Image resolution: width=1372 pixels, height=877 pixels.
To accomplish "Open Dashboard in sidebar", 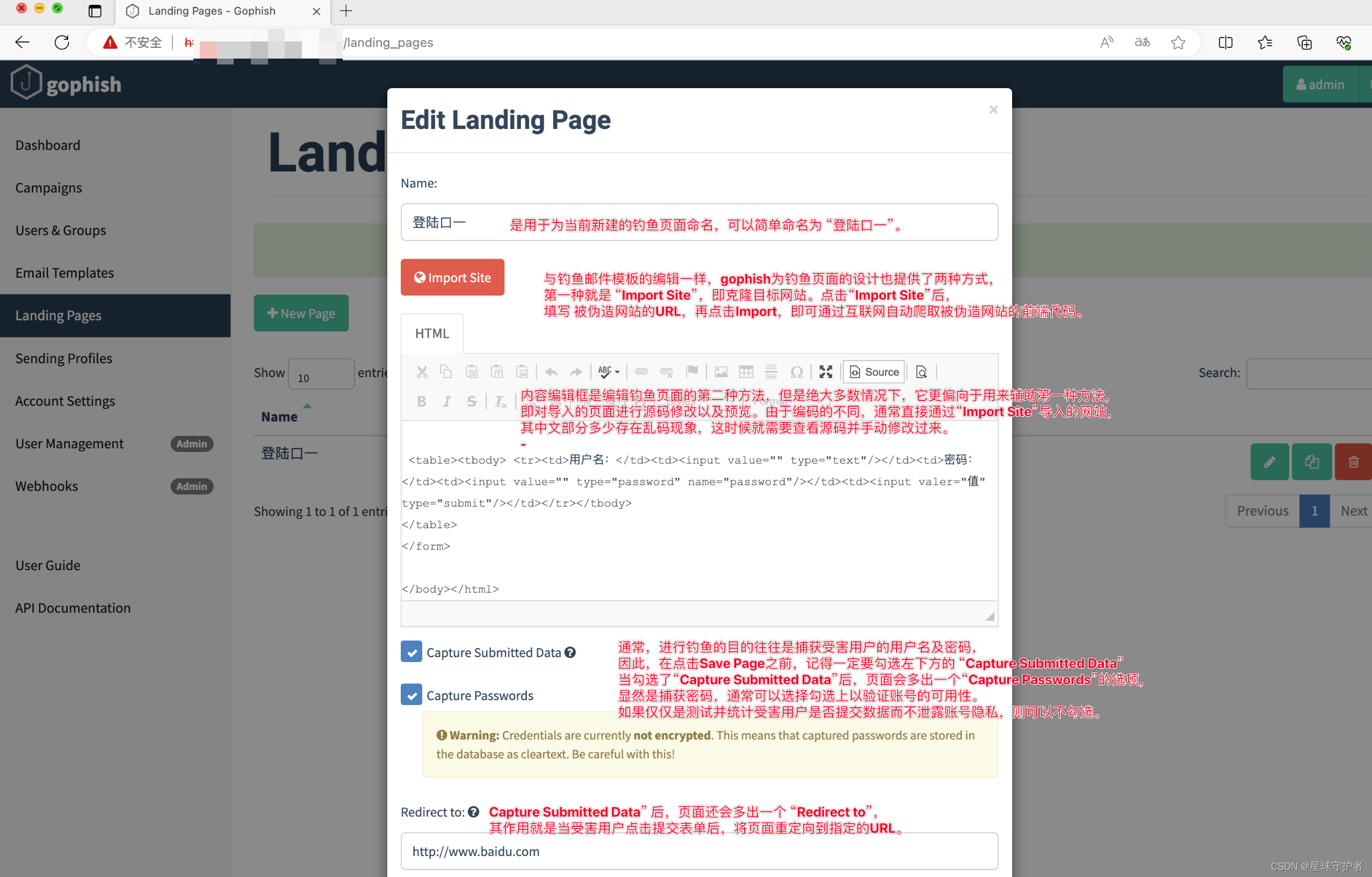I will coord(48,145).
